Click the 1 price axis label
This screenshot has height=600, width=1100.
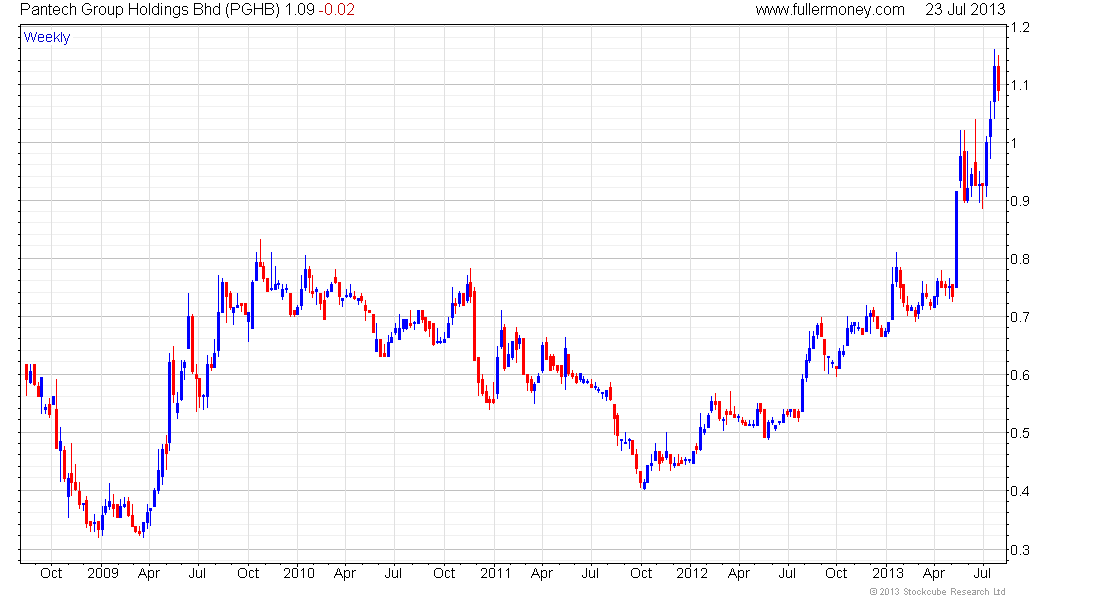[x=1014, y=143]
